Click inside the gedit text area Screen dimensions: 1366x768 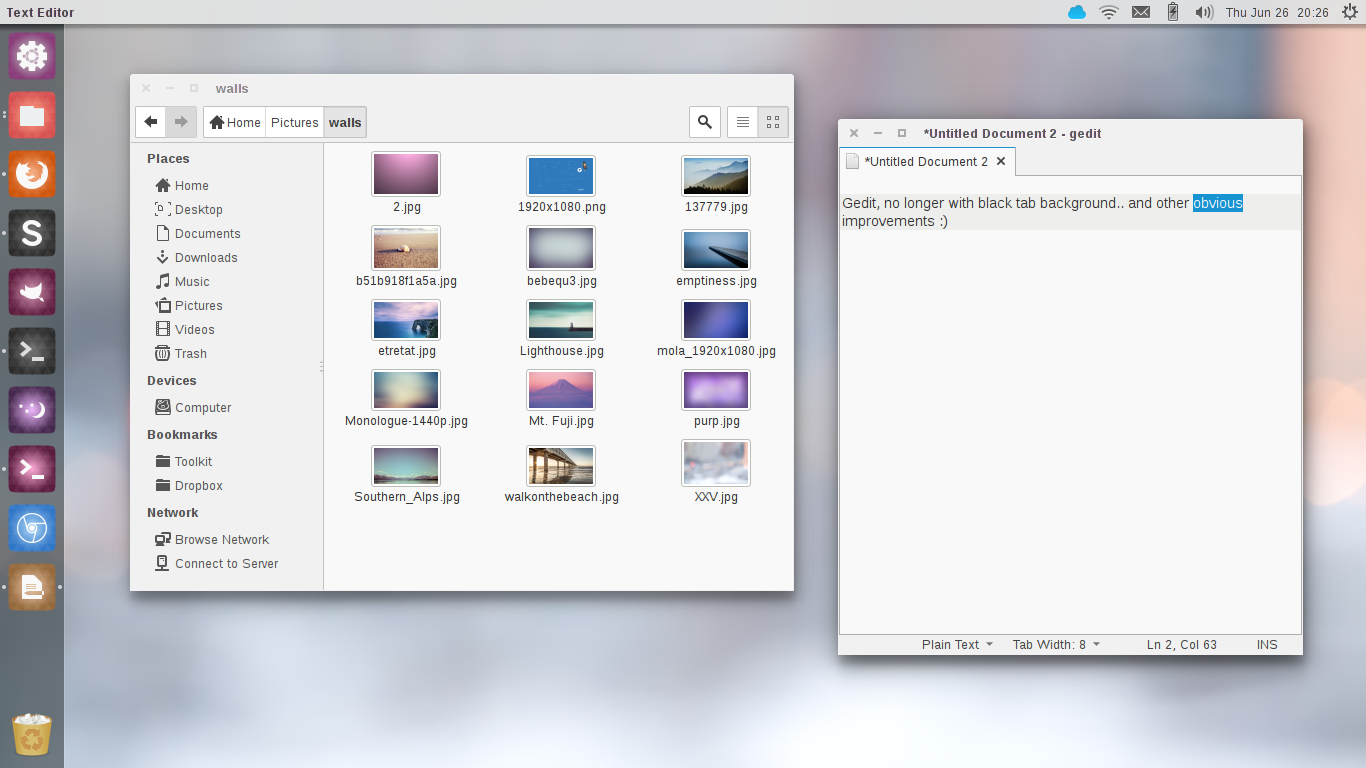pyautogui.click(x=1070, y=405)
